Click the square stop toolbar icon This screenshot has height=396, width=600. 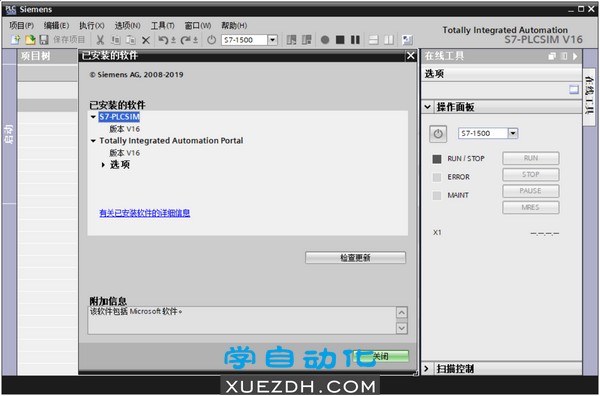click(x=340, y=40)
